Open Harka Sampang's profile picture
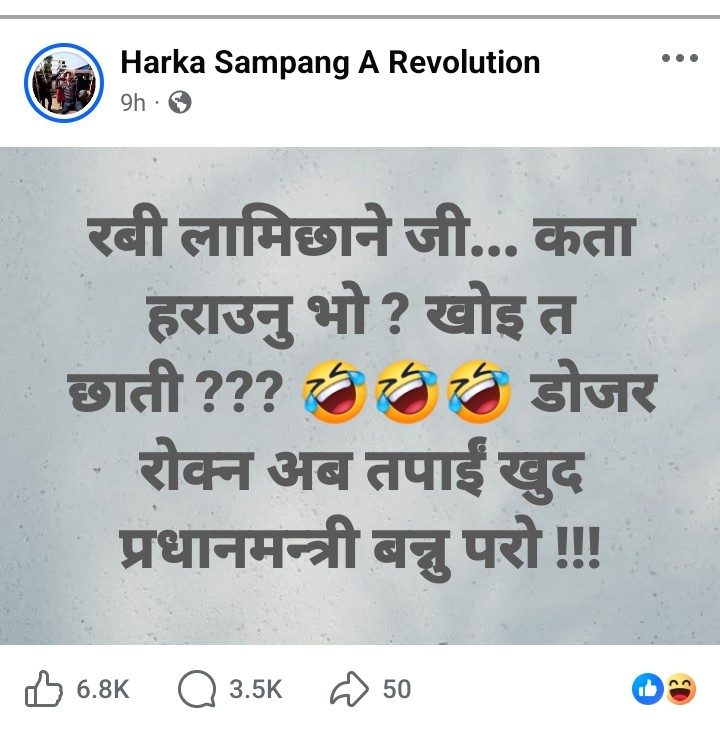The height and width of the screenshot is (729, 720). pos(64,82)
